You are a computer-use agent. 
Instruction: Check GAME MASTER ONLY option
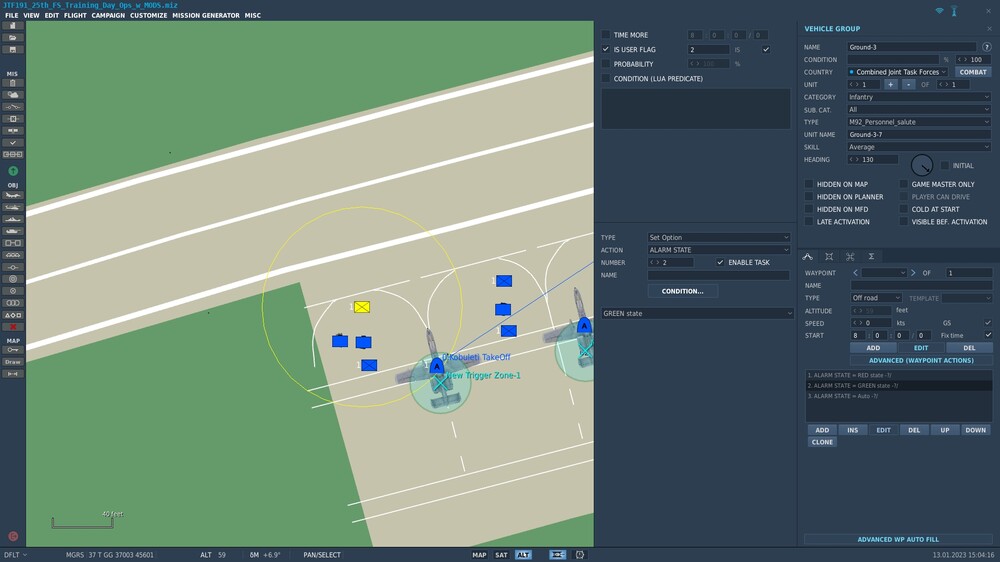click(x=904, y=184)
